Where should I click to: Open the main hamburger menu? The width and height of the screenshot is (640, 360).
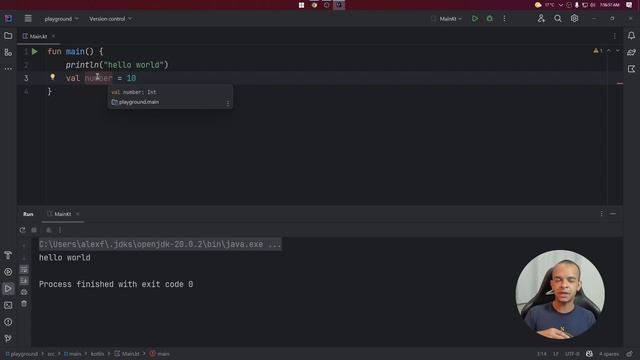click(28, 19)
